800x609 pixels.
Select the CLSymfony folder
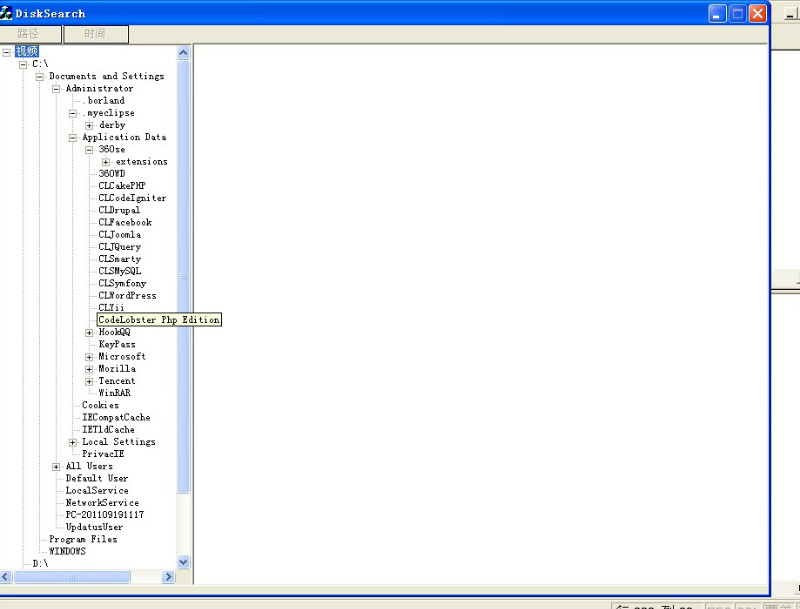(x=122, y=284)
